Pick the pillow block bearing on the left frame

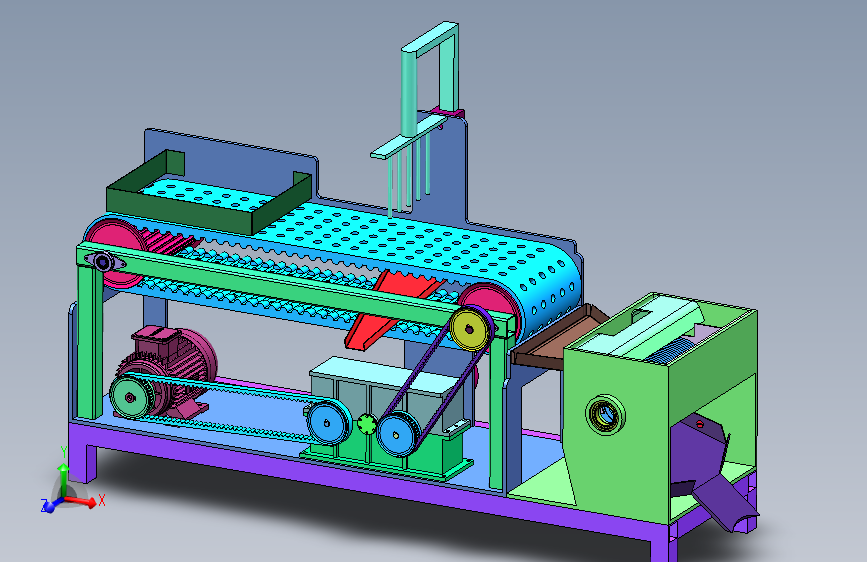(103, 262)
